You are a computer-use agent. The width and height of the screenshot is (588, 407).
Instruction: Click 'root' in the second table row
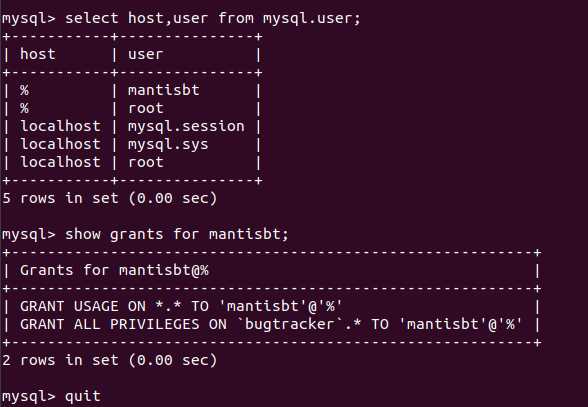click(x=146, y=108)
